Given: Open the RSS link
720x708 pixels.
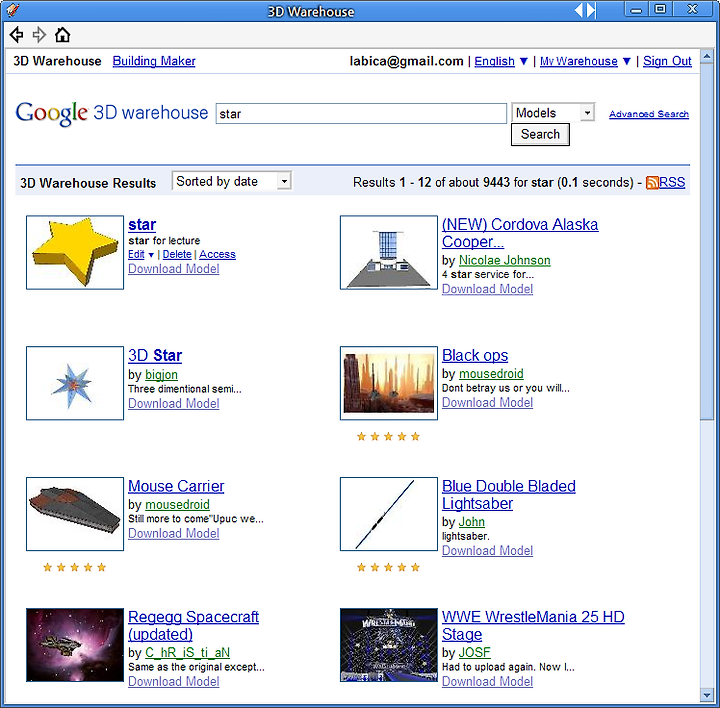Looking at the screenshot, I should click(x=672, y=182).
